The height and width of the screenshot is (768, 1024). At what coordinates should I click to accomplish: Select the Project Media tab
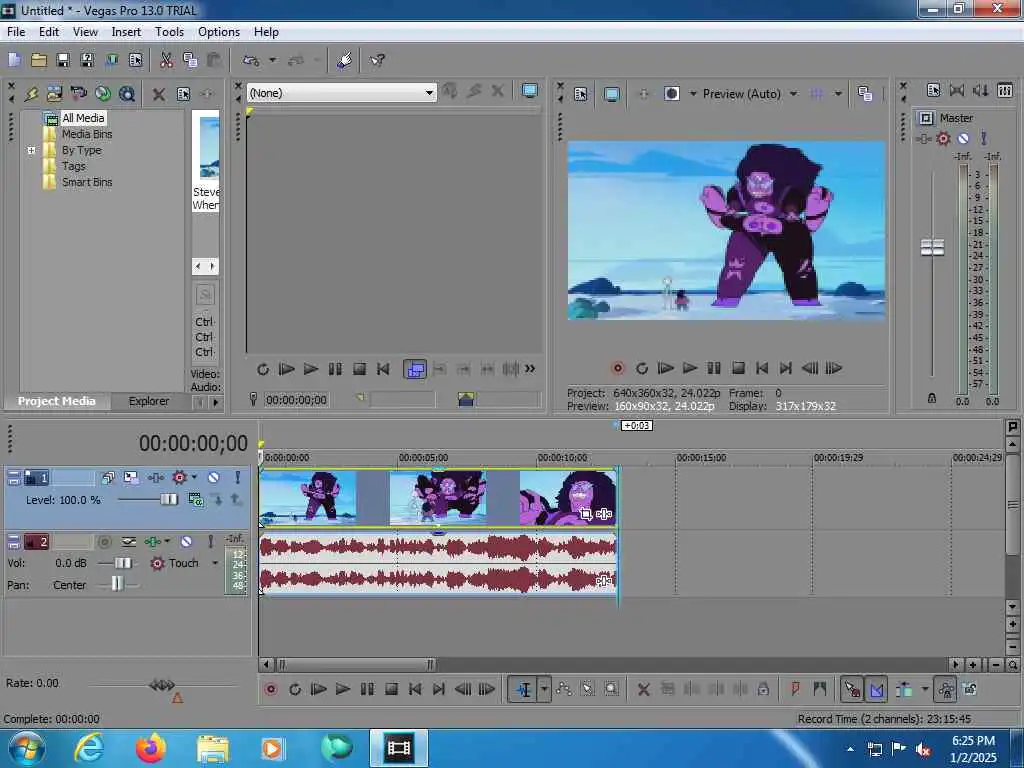(56, 401)
